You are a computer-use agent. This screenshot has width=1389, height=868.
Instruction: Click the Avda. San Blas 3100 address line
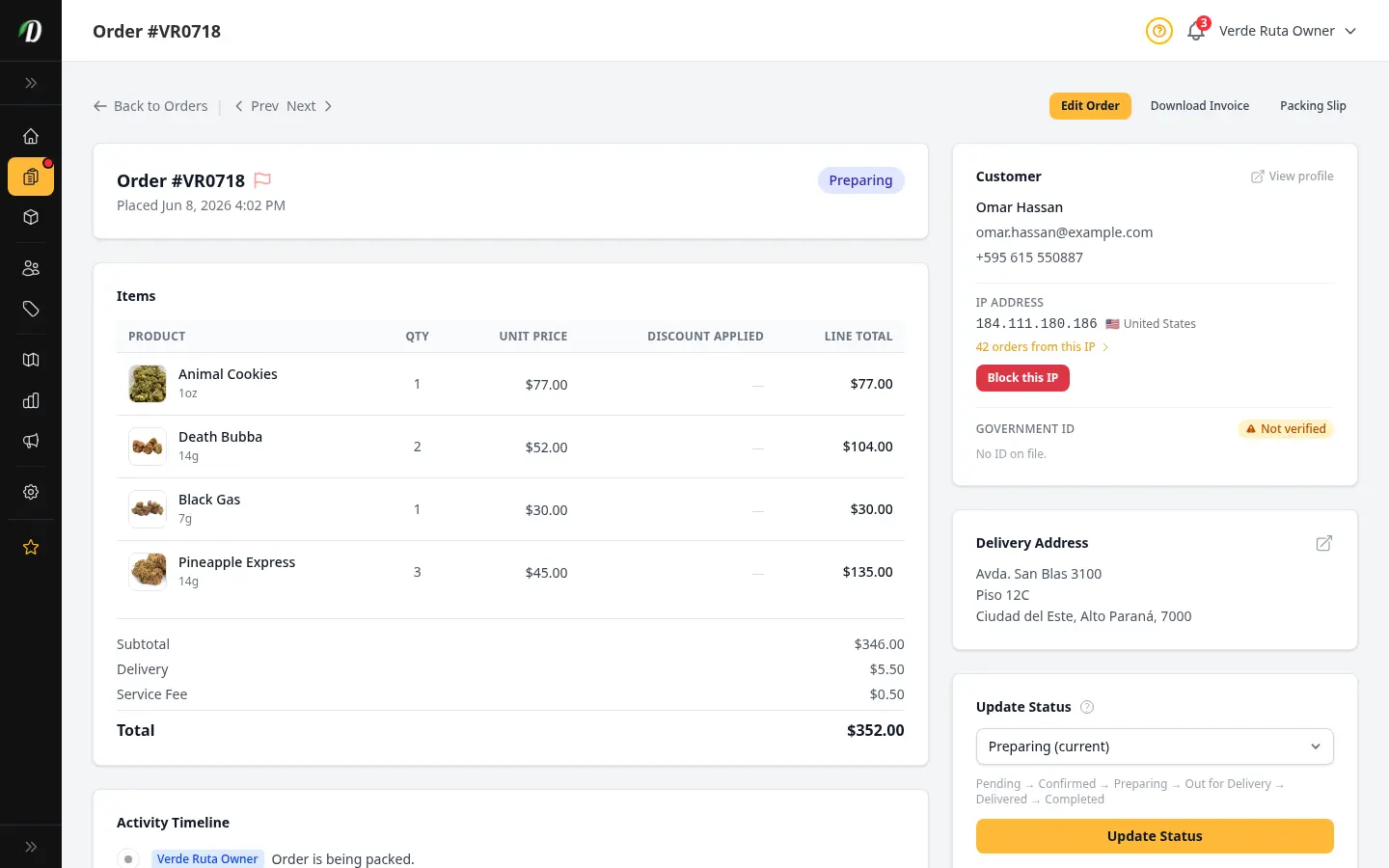[1038, 574]
